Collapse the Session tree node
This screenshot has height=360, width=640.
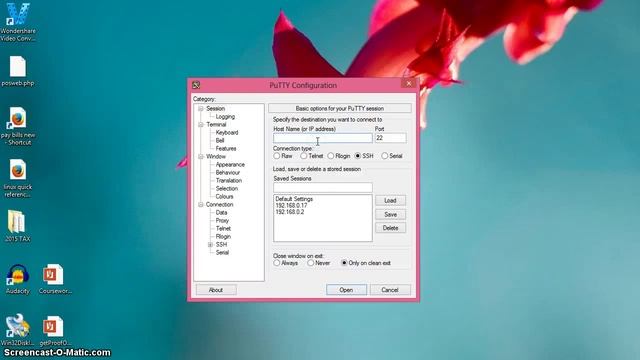200,109
